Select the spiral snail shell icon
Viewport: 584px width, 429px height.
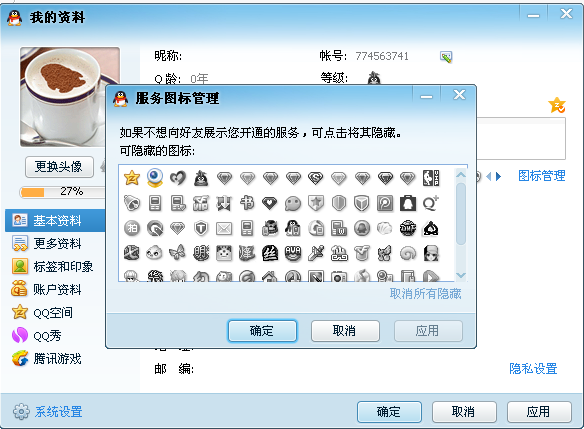[x=408, y=254]
